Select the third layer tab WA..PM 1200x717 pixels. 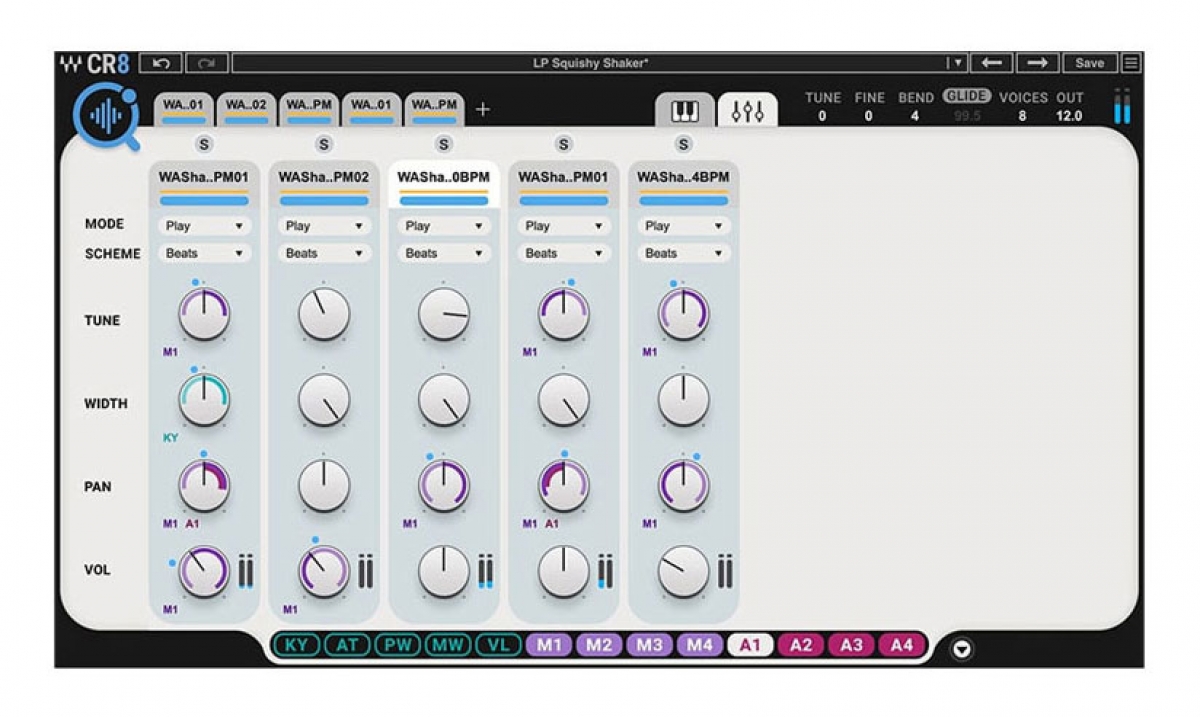pyautogui.click(x=309, y=109)
